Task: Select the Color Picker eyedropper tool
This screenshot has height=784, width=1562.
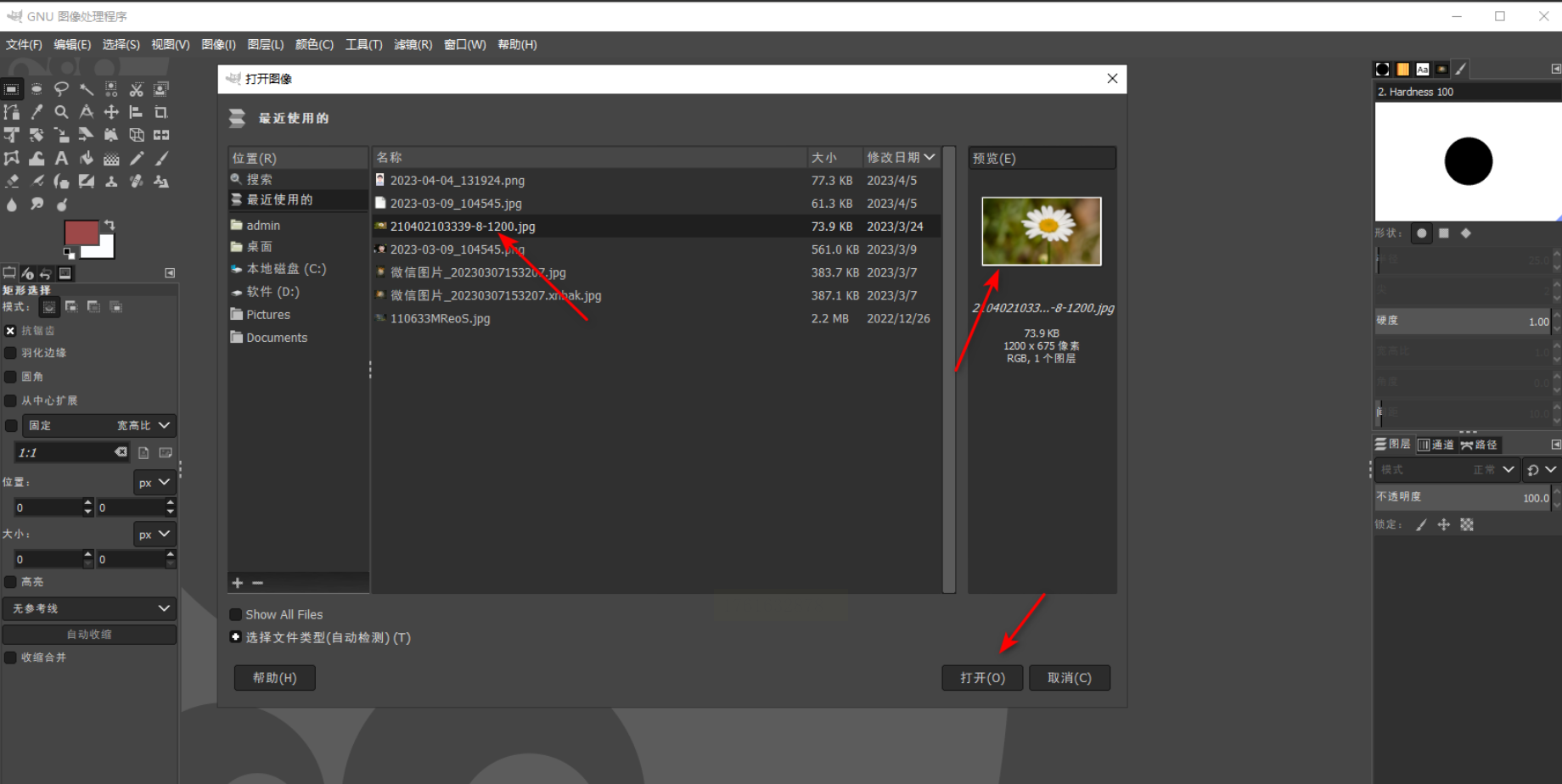Action: [37, 112]
